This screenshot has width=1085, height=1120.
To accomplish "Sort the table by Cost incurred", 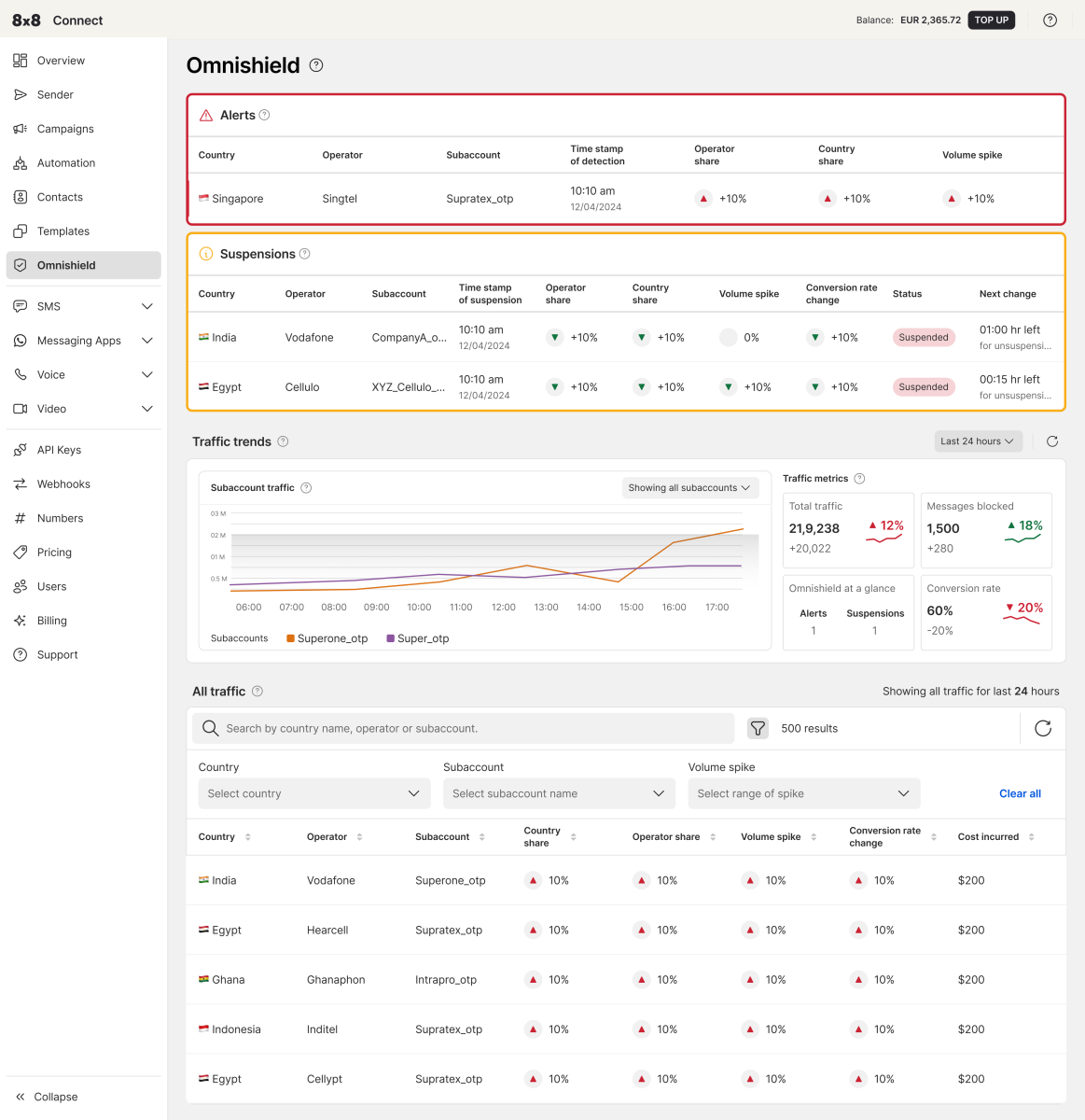I will coord(1031,837).
